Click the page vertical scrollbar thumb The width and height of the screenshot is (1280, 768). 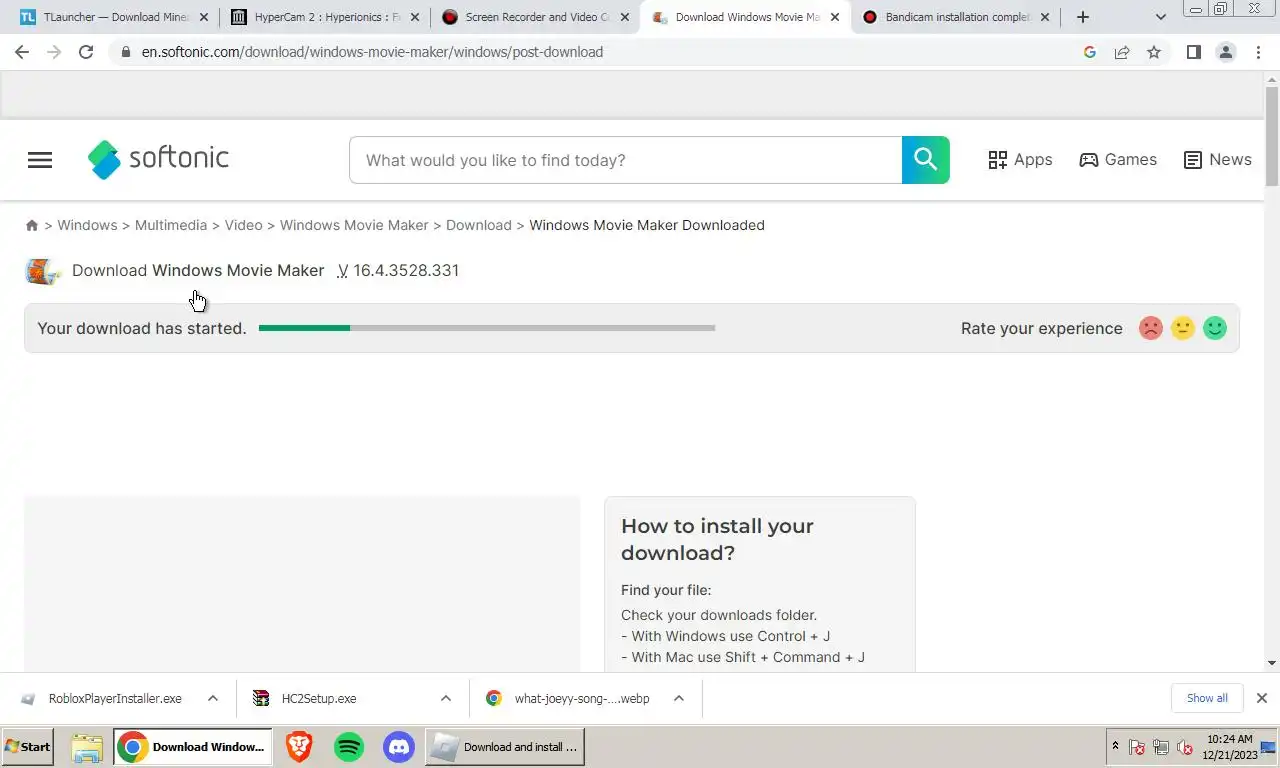(x=1272, y=136)
